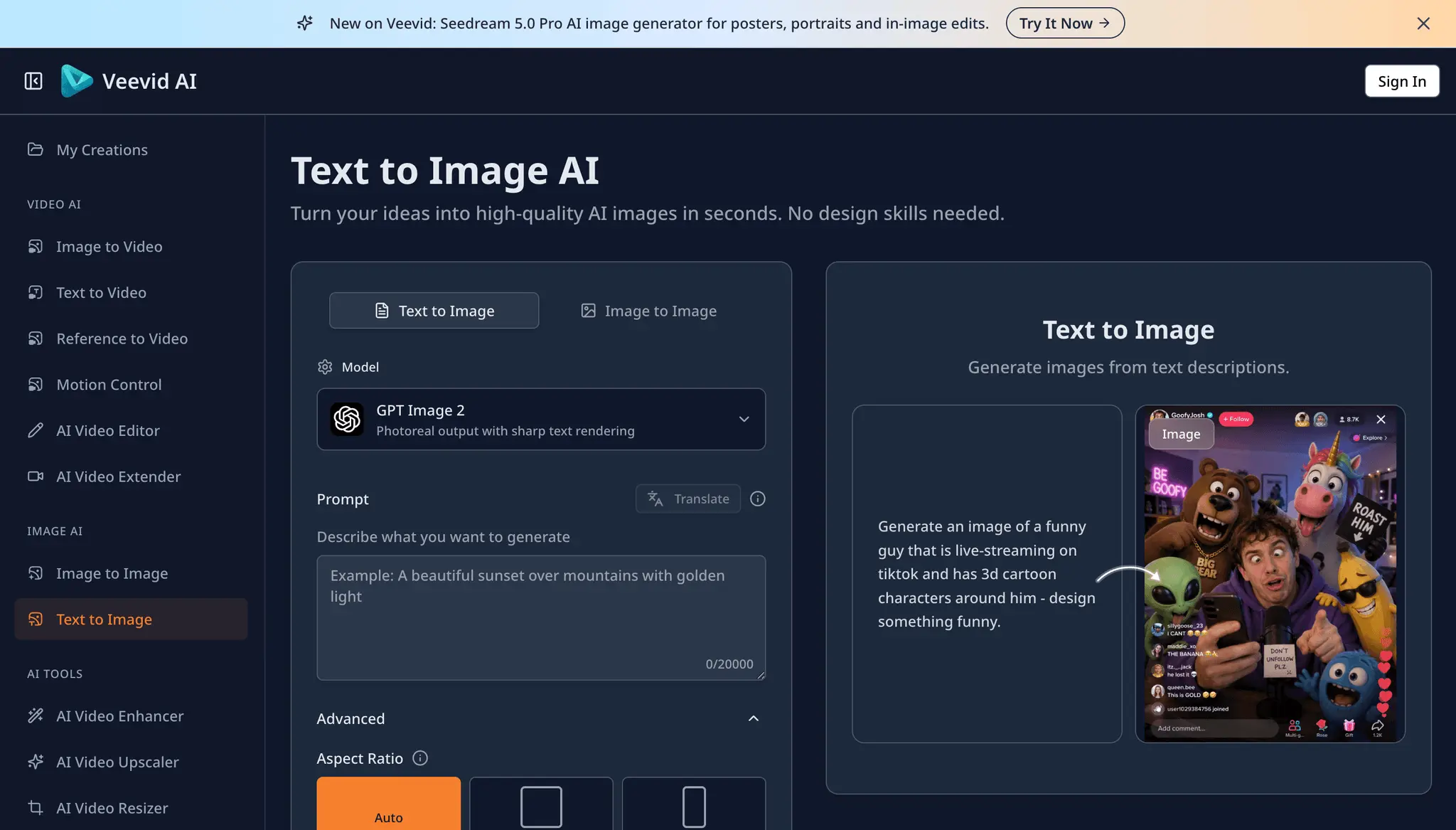Viewport: 1456px width, 830px height.
Task: Open Text to Video from sidebar icon
Action: (36, 292)
